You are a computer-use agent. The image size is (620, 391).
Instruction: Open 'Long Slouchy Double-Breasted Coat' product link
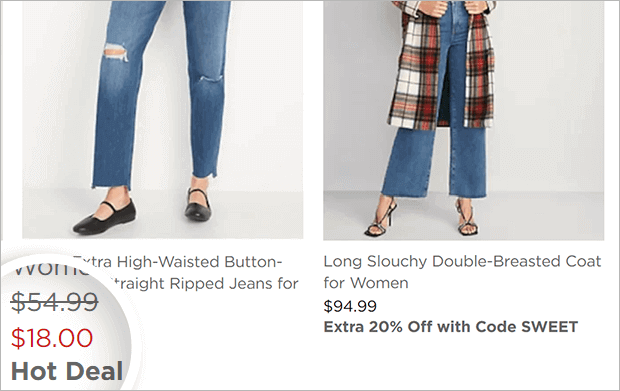click(x=462, y=261)
